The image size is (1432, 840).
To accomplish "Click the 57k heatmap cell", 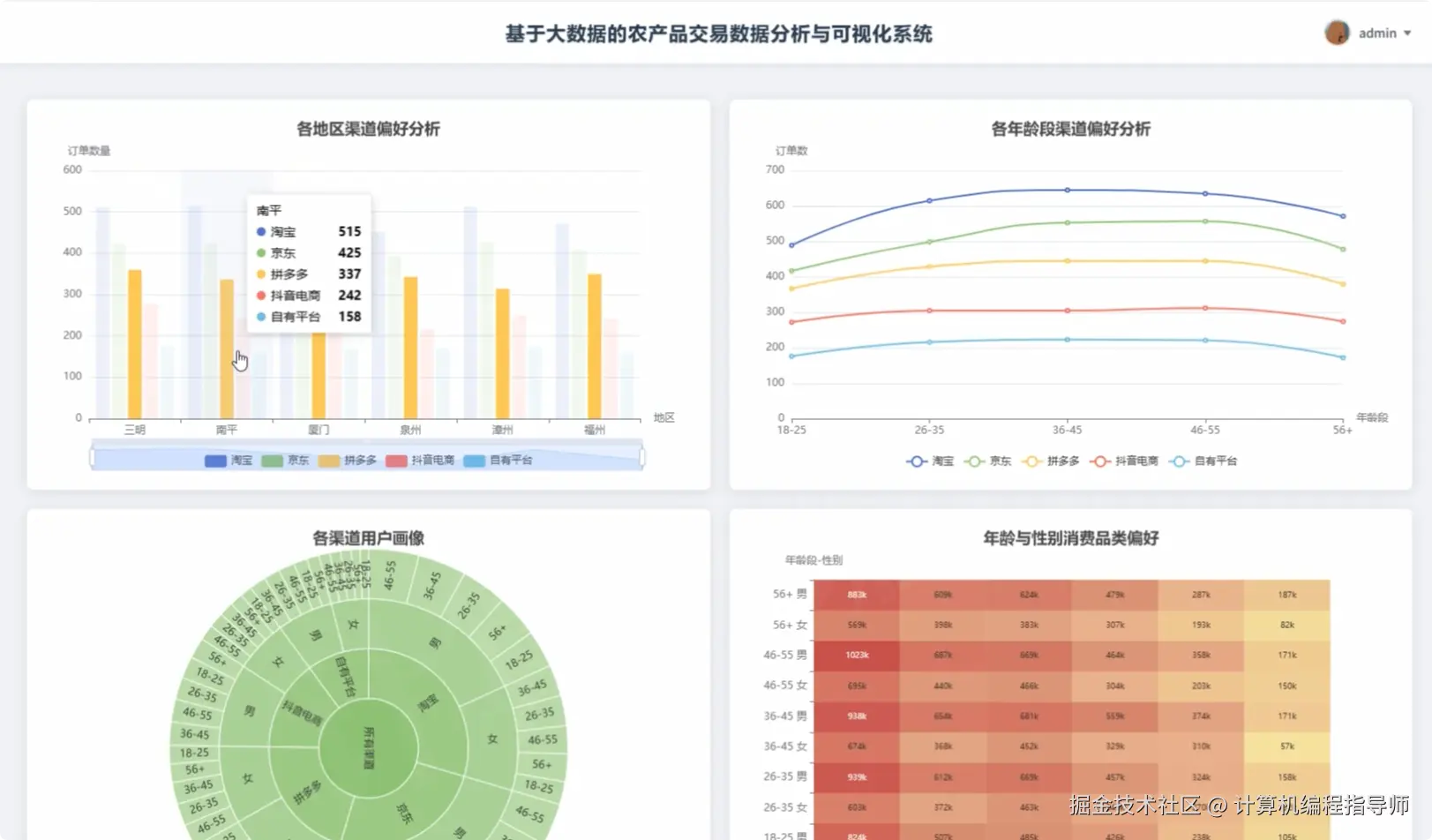I will pyautogui.click(x=1287, y=746).
